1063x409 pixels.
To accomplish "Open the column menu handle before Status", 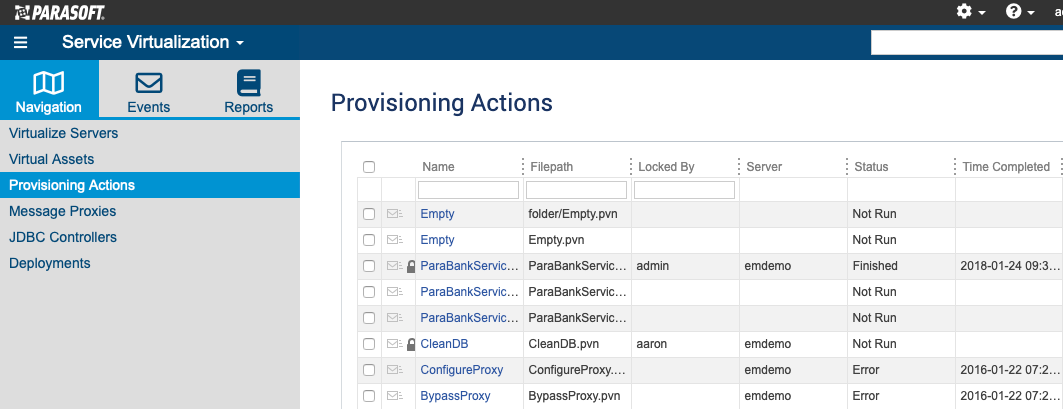I will [847, 167].
